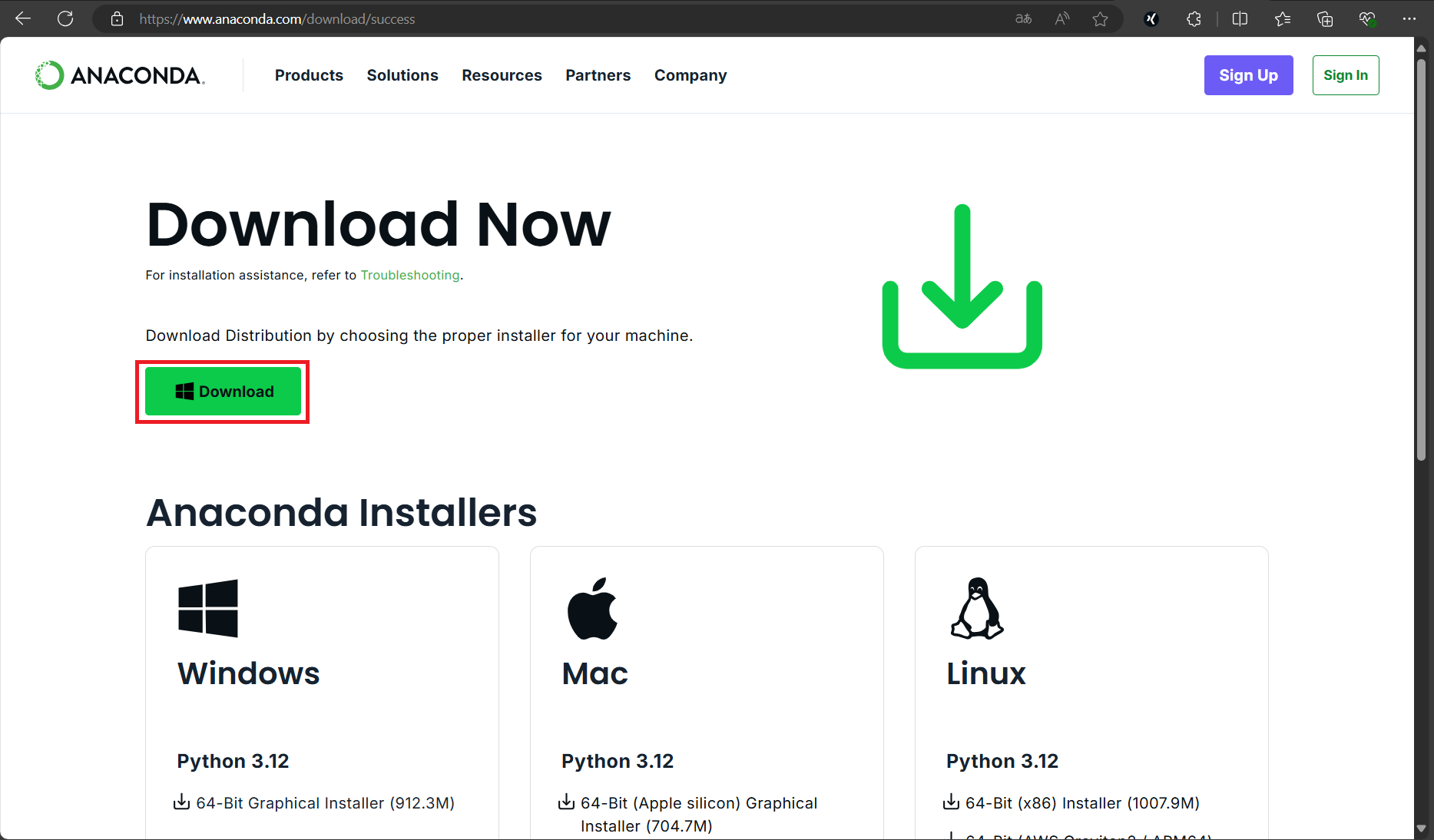Toggle split screen view
This screenshot has width=1434, height=840.
click(x=1240, y=19)
